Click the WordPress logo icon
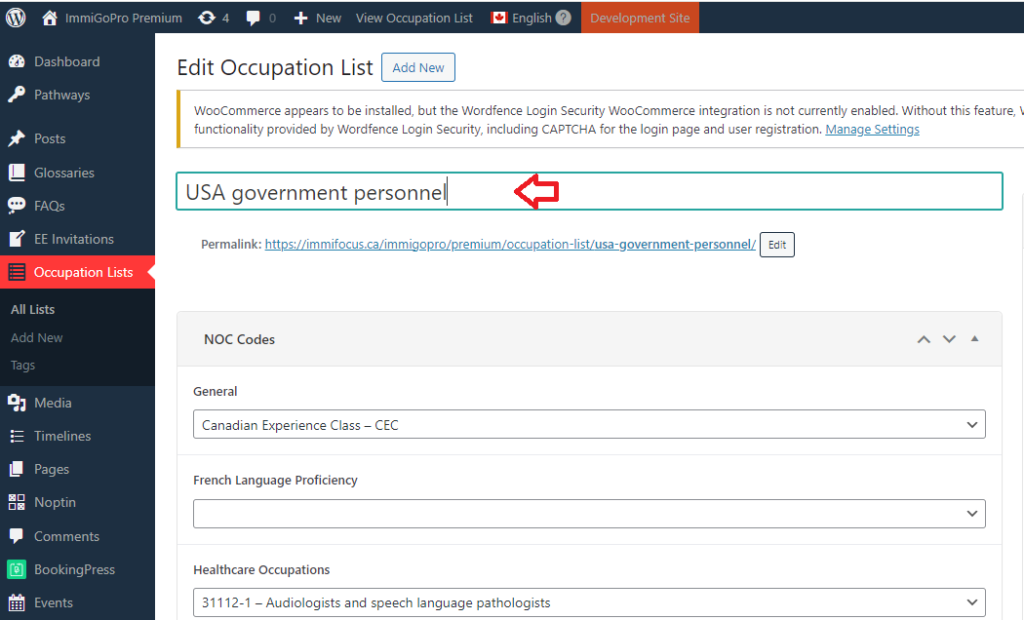Screen dimensions: 1024x620 click(17, 18)
